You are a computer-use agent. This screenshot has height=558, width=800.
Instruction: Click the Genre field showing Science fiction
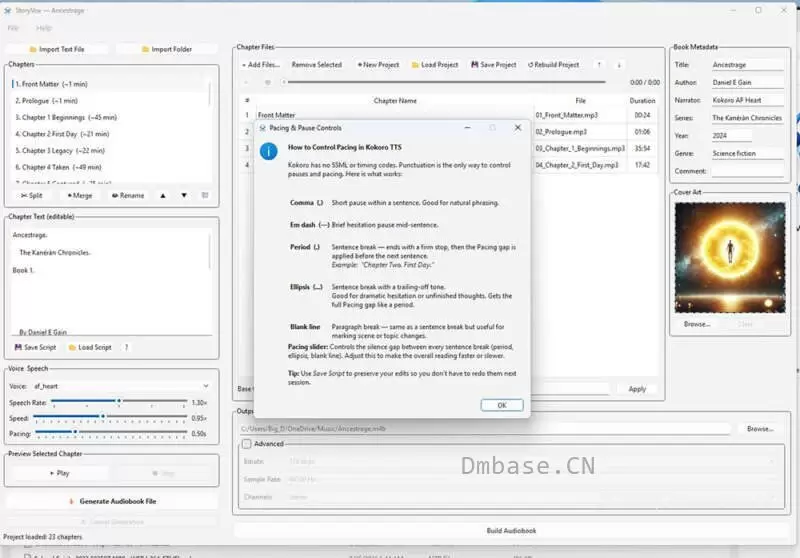(x=747, y=154)
